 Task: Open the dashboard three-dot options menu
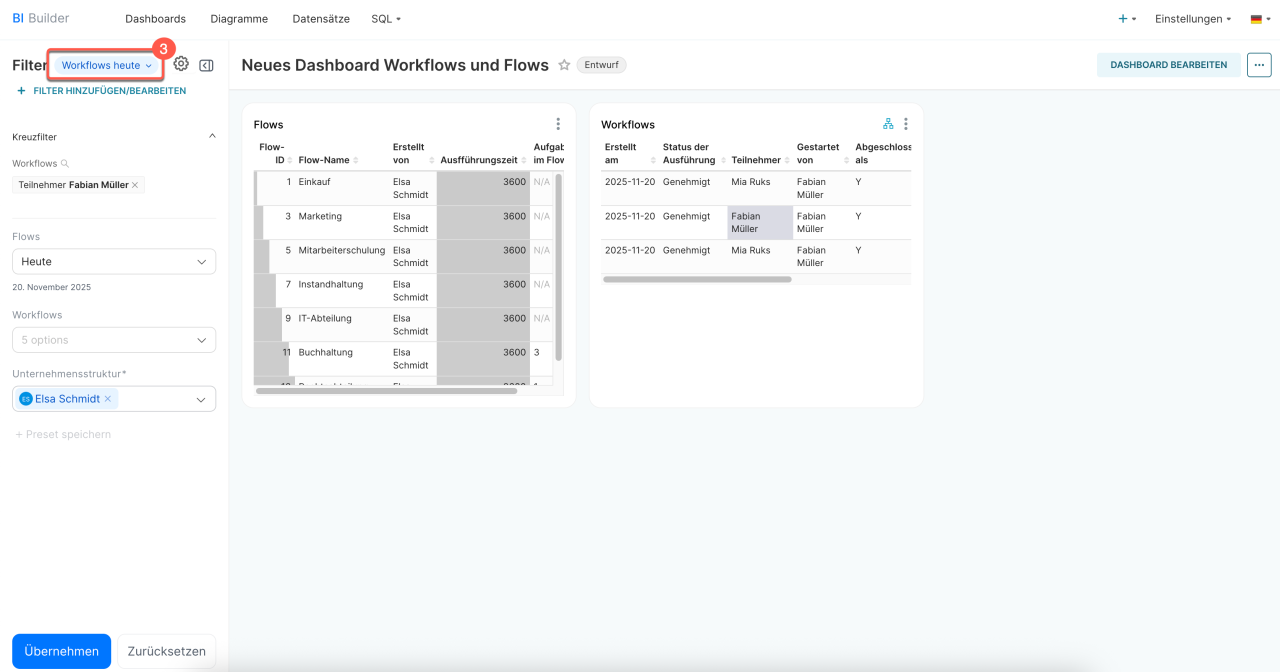1259,65
